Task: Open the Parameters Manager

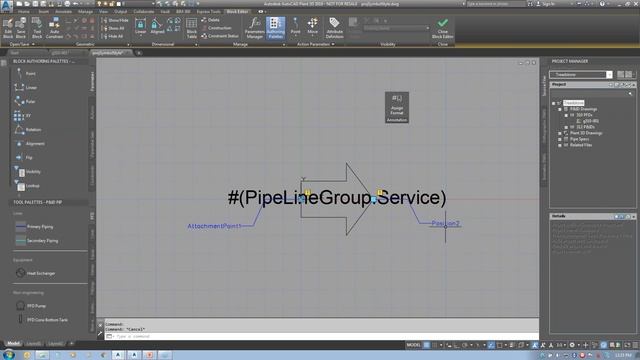Action: [x=254, y=28]
